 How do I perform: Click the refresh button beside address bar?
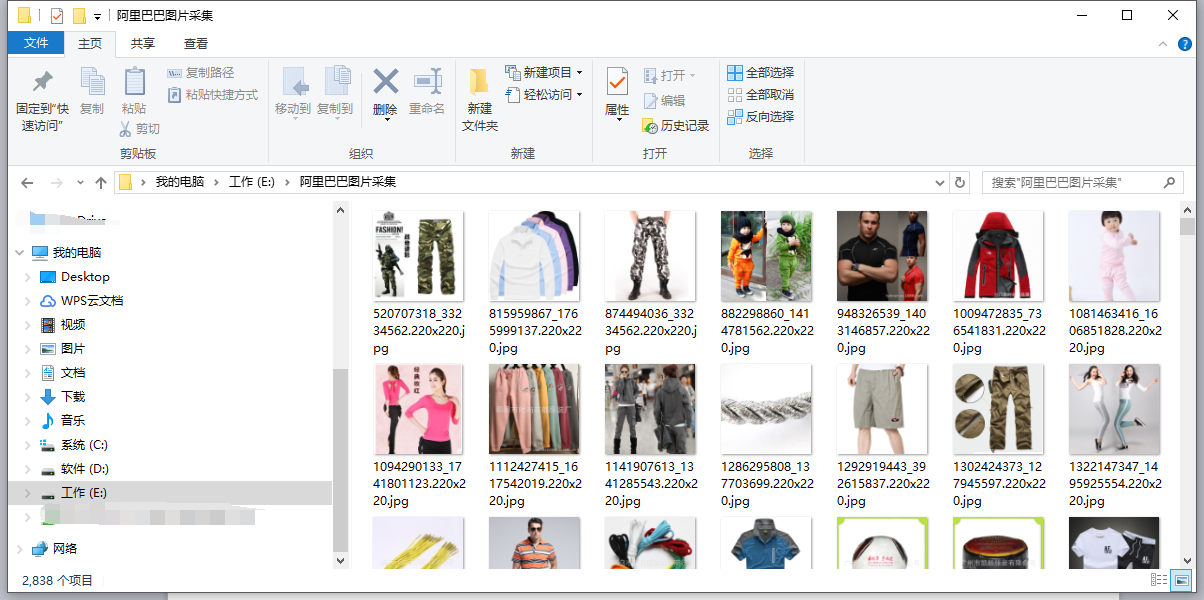961,183
